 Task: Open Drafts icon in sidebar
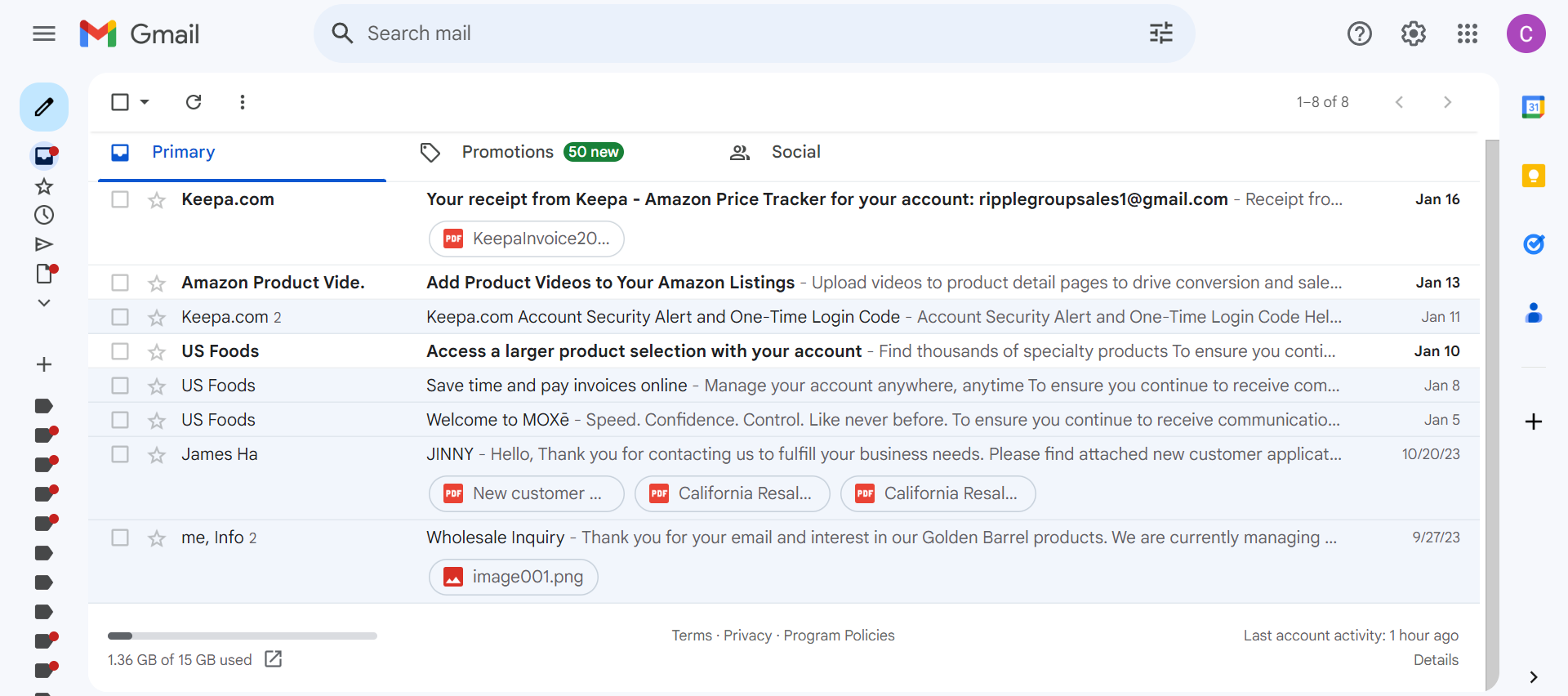click(44, 274)
